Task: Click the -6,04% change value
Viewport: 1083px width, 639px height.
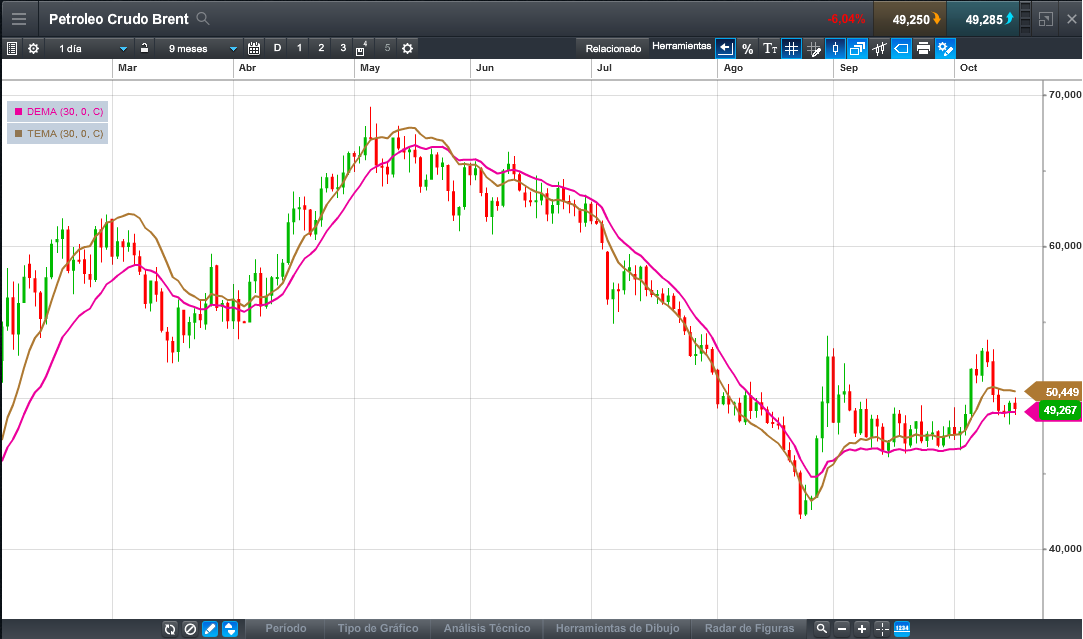Action: (x=846, y=19)
